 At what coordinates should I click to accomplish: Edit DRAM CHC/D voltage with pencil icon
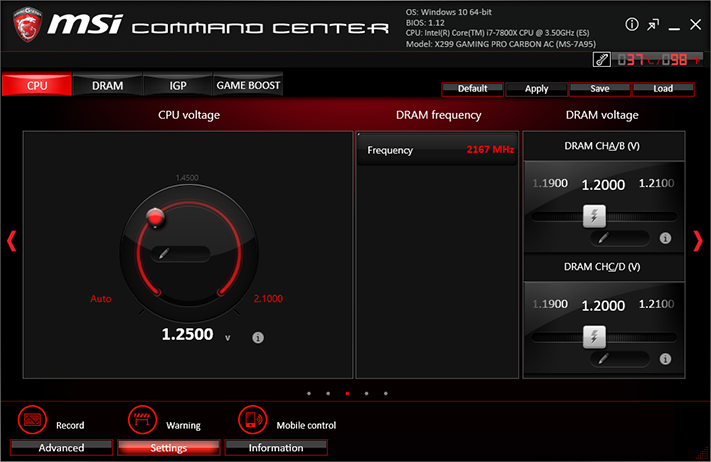[603, 359]
